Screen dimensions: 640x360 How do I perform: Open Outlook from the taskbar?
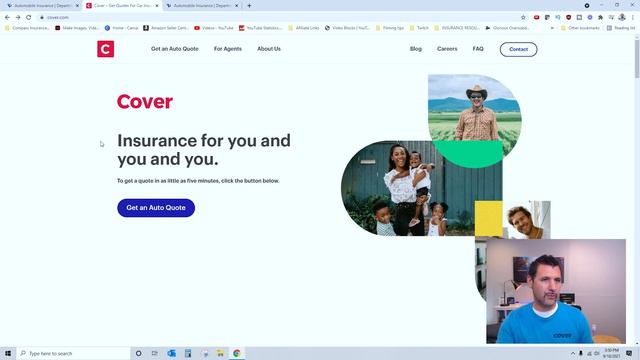click(x=171, y=353)
